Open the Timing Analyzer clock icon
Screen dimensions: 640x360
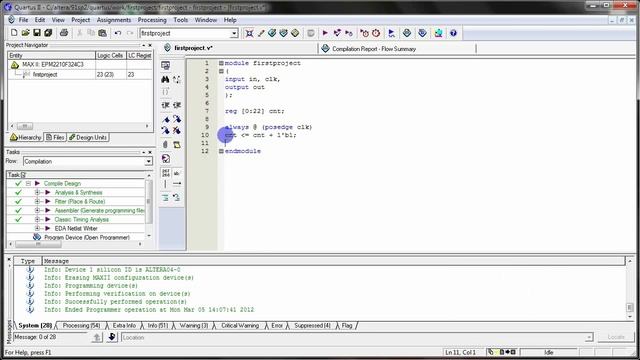pyautogui.click(x=376, y=33)
